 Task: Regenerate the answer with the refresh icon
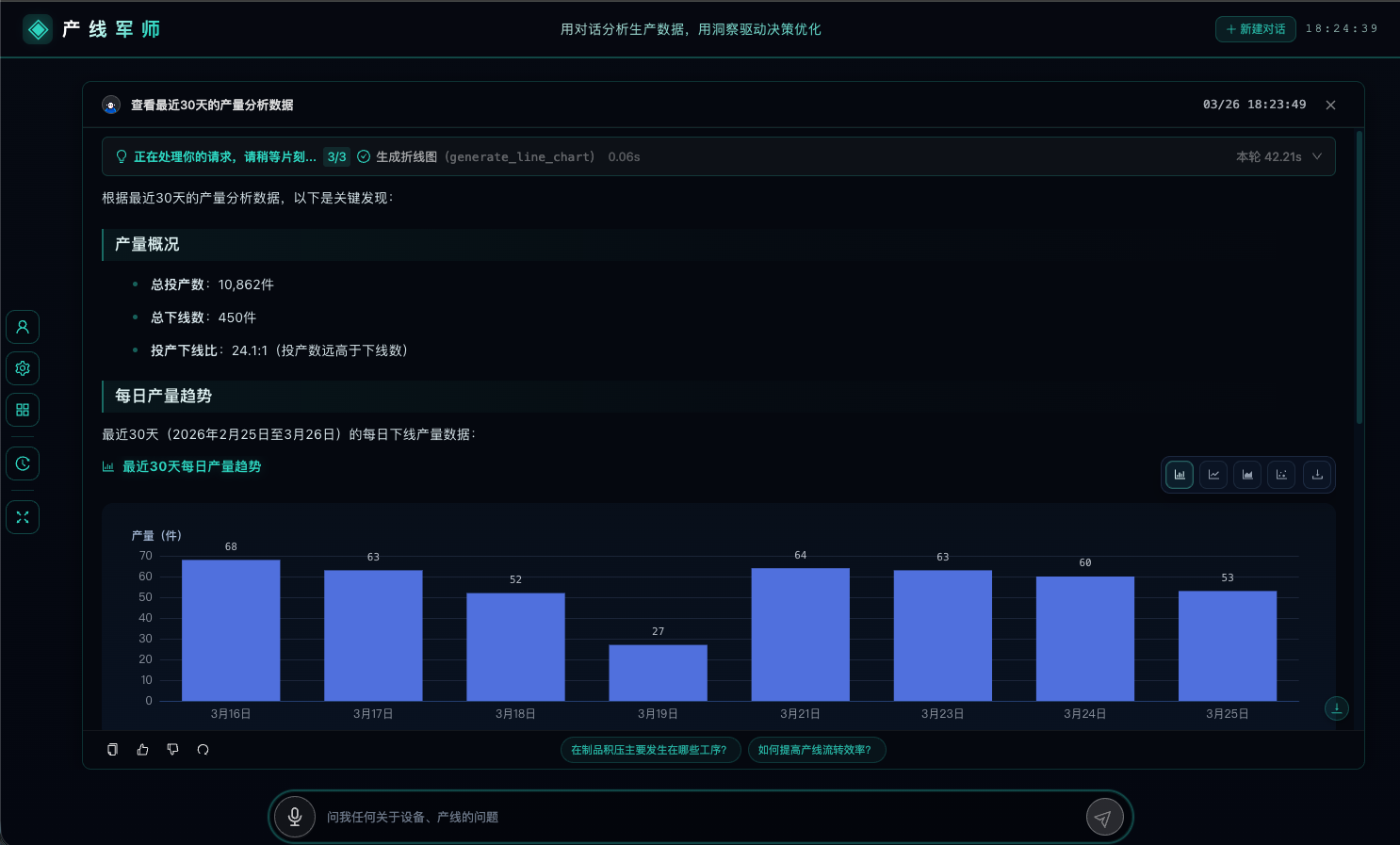203,750
